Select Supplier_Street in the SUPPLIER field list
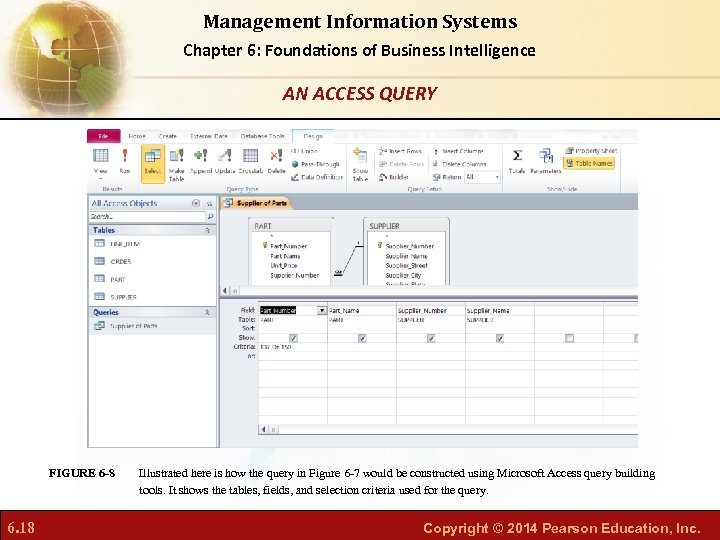This screenshot has width=720, height=540. tap(406, 265)
